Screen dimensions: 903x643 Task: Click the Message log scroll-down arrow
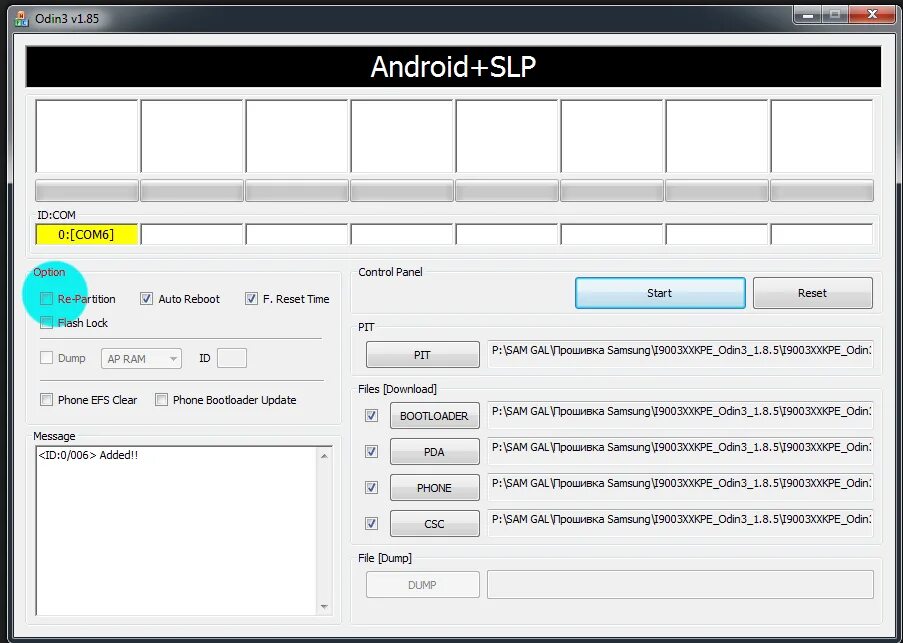pos(324,607)
